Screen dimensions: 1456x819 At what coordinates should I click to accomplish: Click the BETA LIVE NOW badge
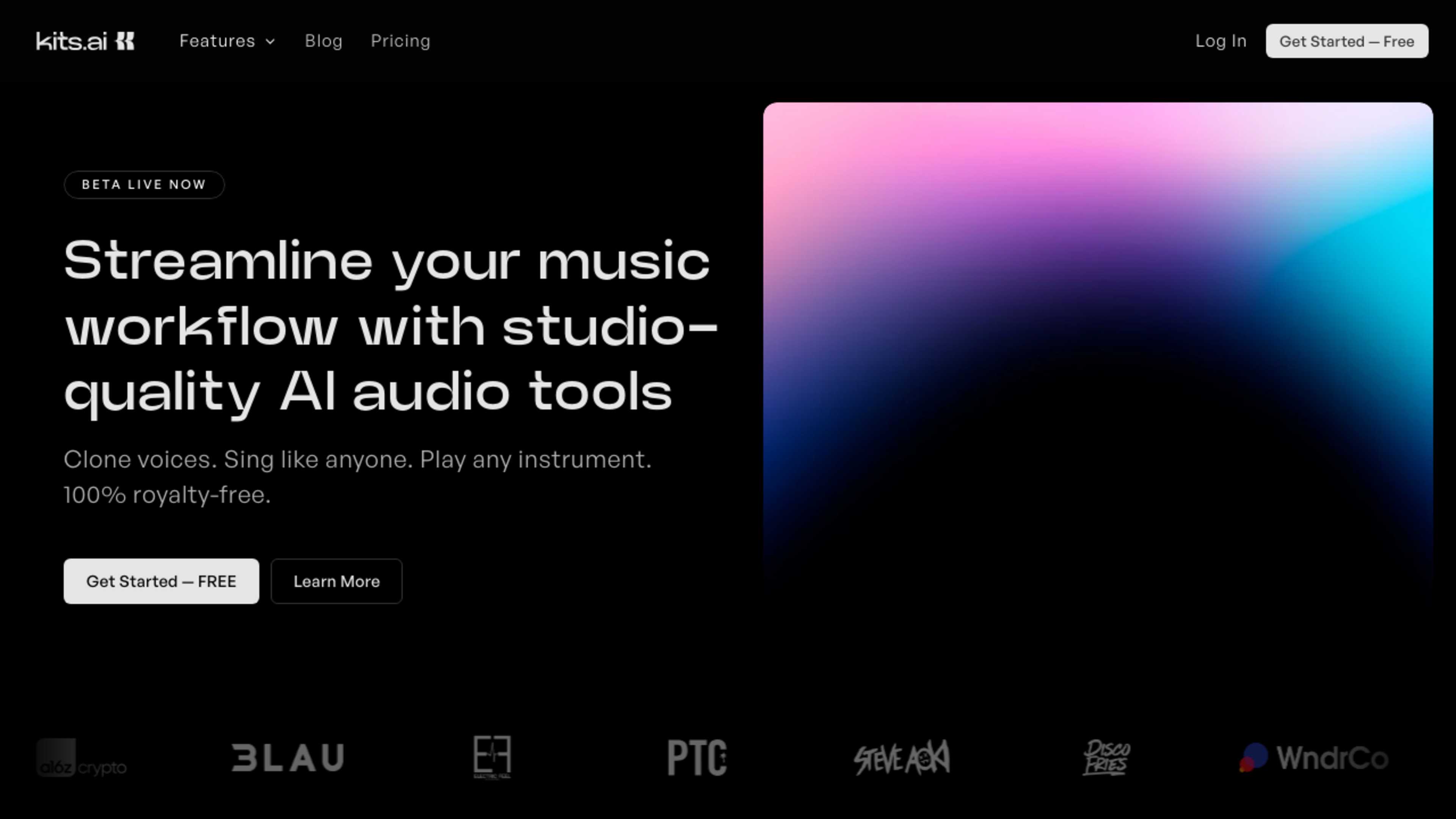[x=144, y=185]
